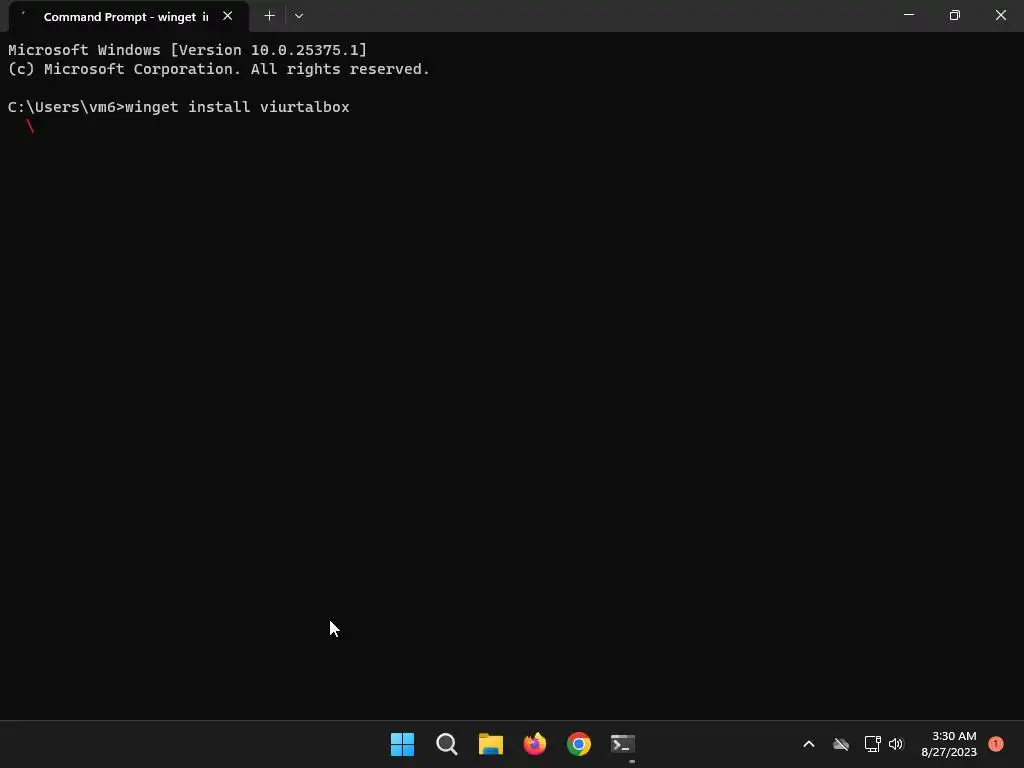
Task: Open the notification badge showing 1
Action: pos(996,743)
